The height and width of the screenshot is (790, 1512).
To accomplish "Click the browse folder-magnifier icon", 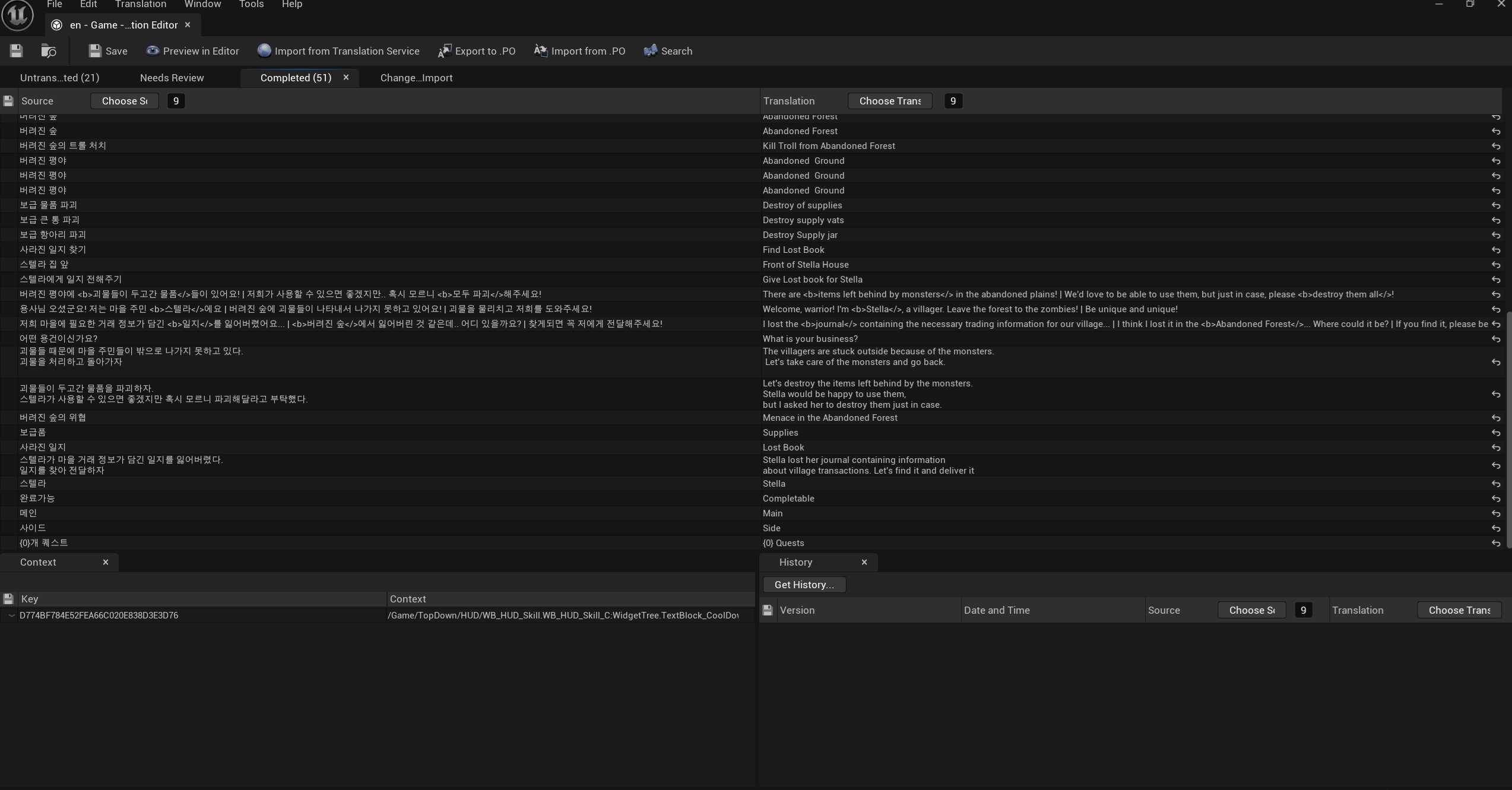I will [49, 51].
